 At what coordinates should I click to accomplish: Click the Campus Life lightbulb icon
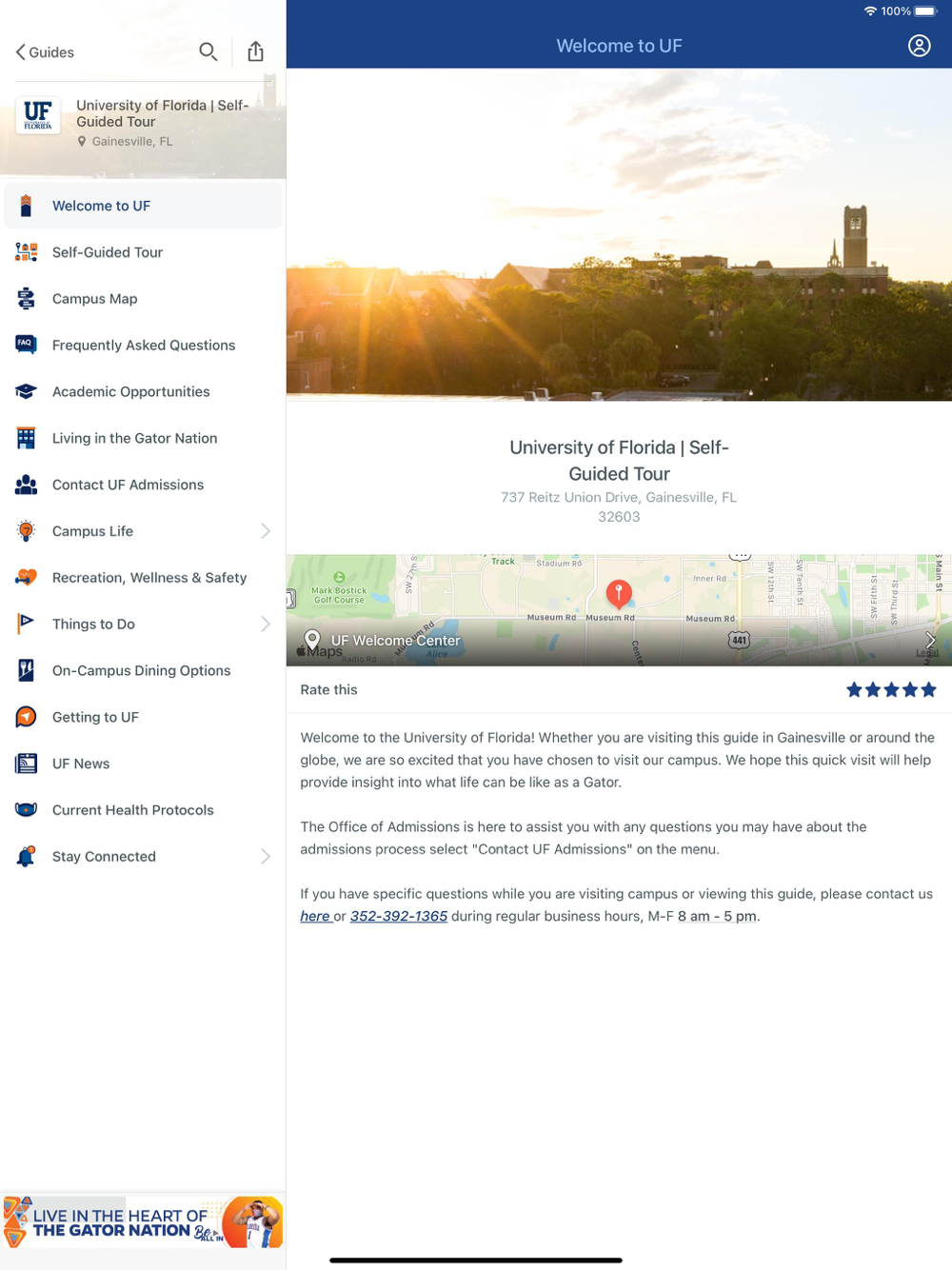pos(26,531)
